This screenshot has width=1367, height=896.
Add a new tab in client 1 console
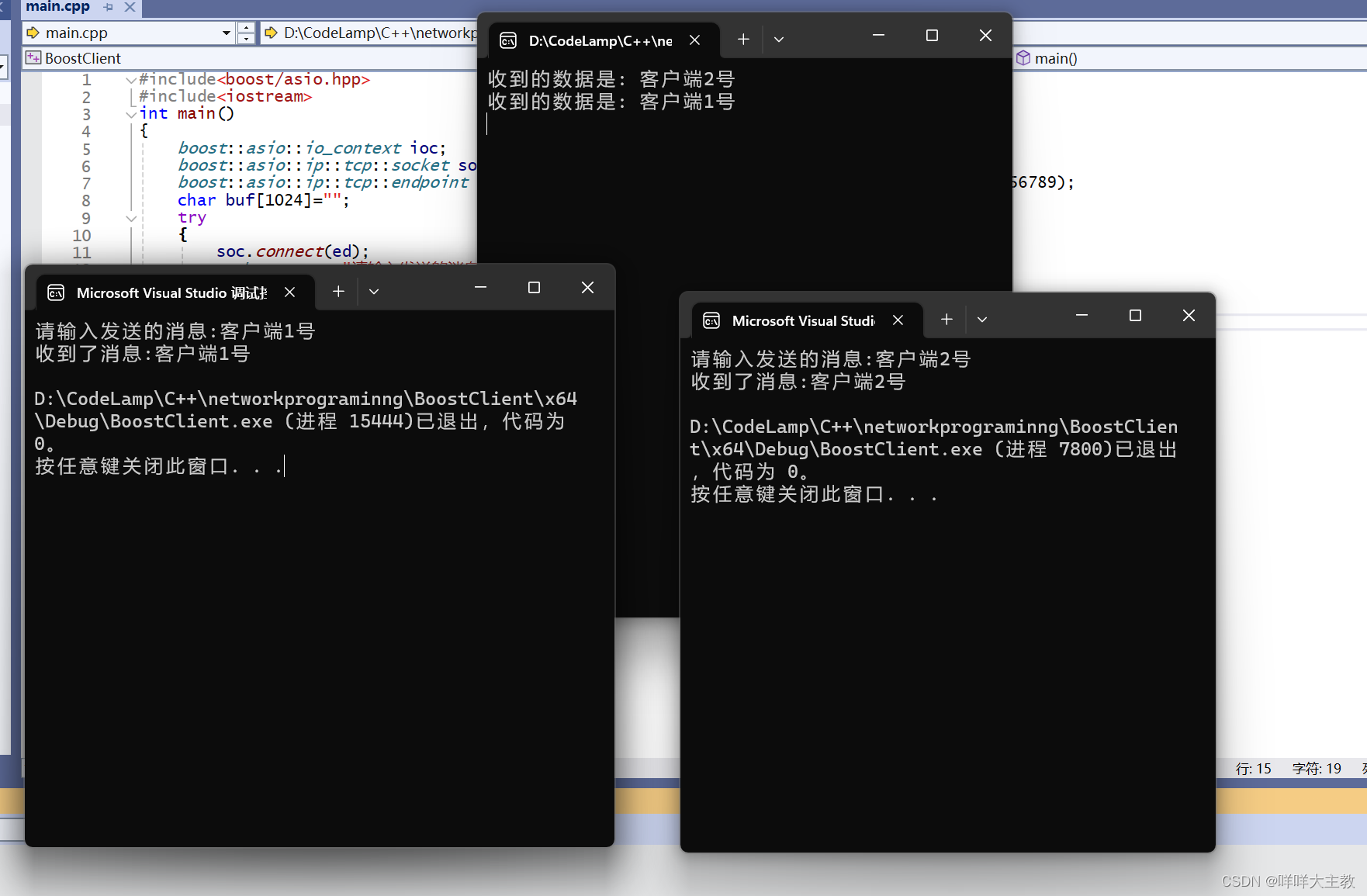coord(338,291)
